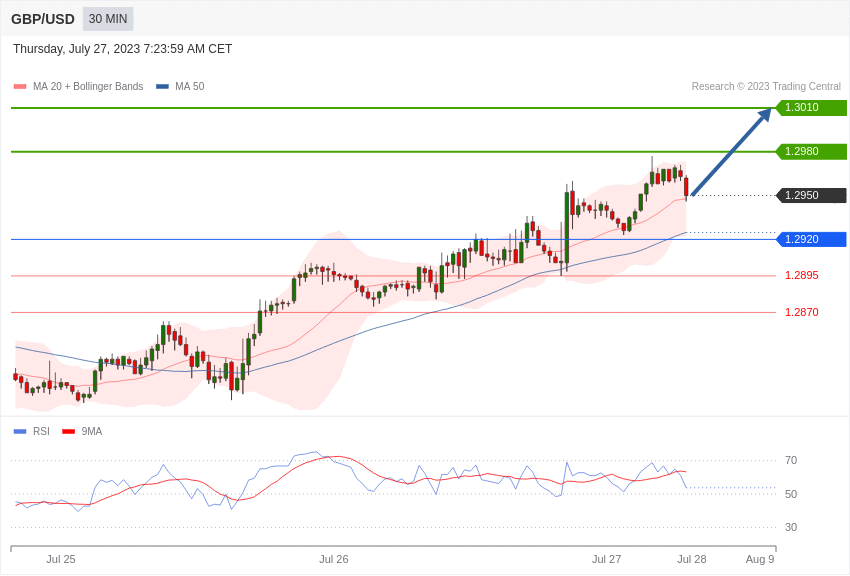The height and width of the screenshot is (576, 850).
Task: Click the red 1.2870 support level
Action: (x=802, y=312)
